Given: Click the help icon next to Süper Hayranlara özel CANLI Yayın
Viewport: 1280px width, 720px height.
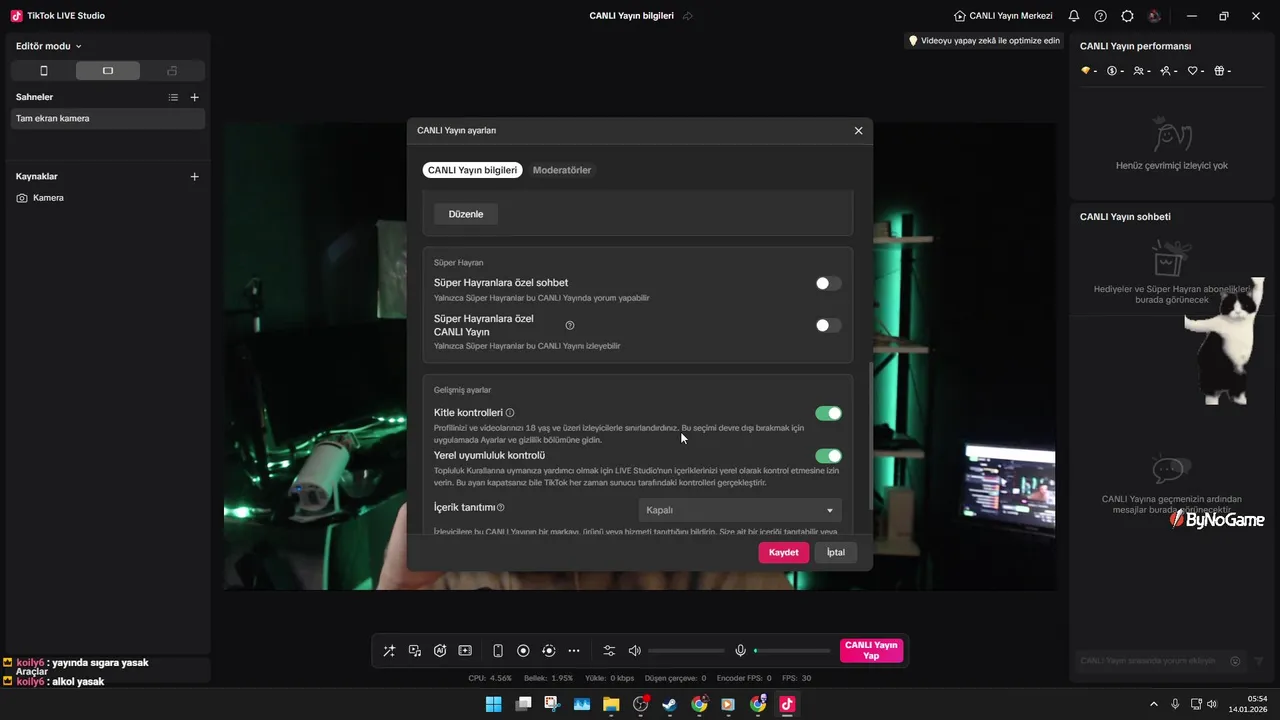Looking at the screenshot, I should 570,325.
